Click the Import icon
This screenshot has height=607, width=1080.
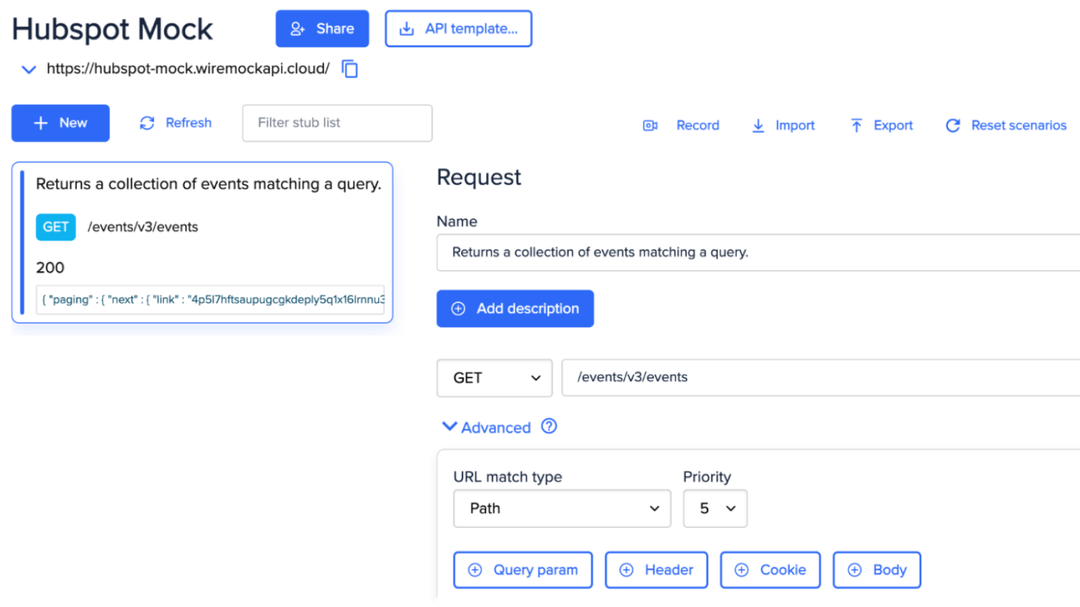[758, 125]
